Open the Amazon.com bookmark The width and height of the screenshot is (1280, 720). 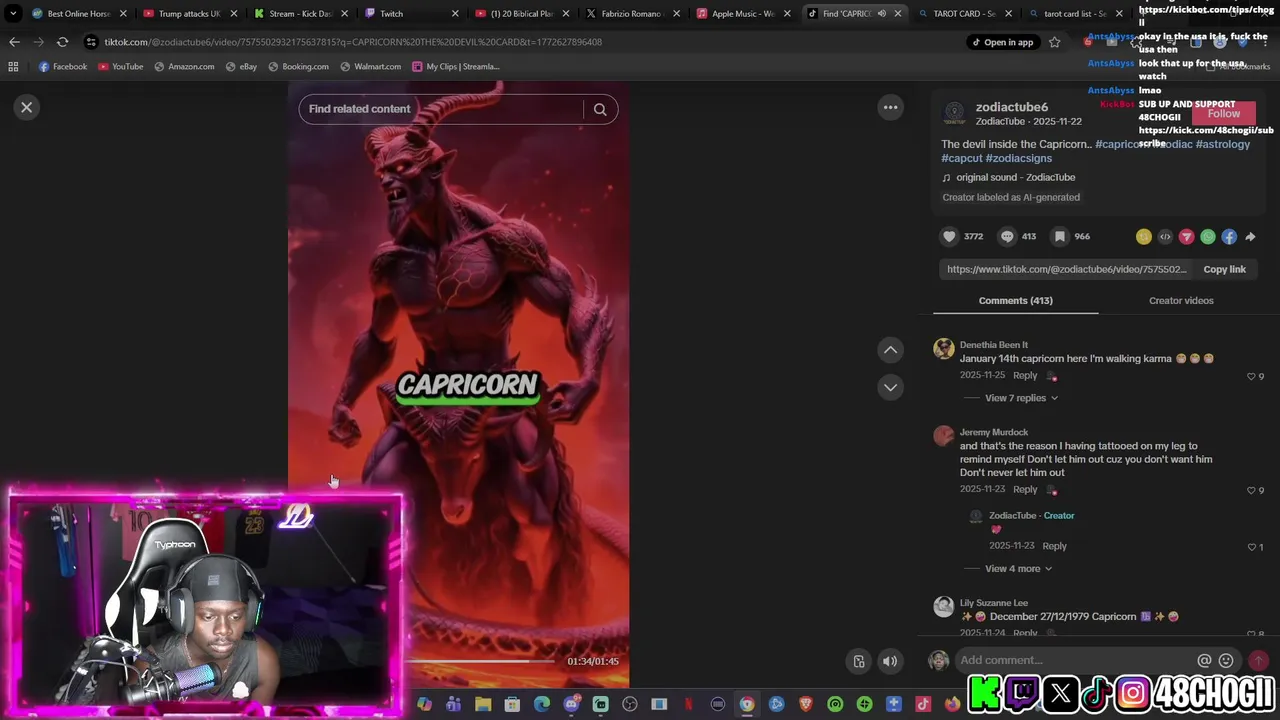[184, 67]
